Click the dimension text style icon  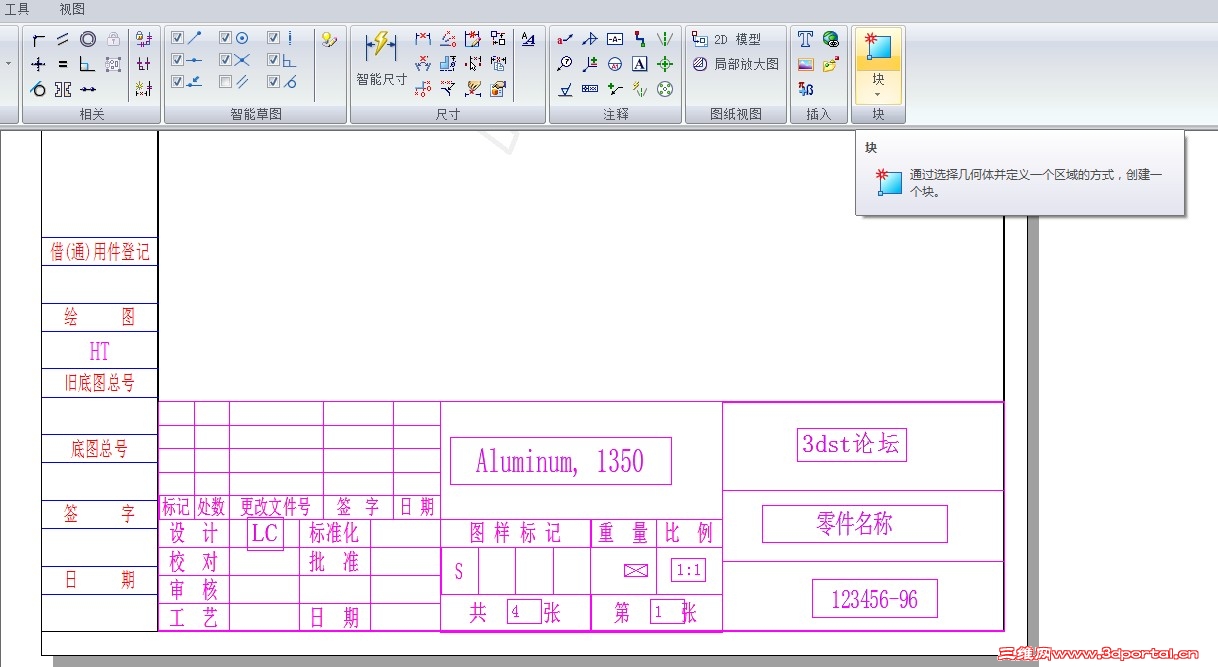[529, 40]
